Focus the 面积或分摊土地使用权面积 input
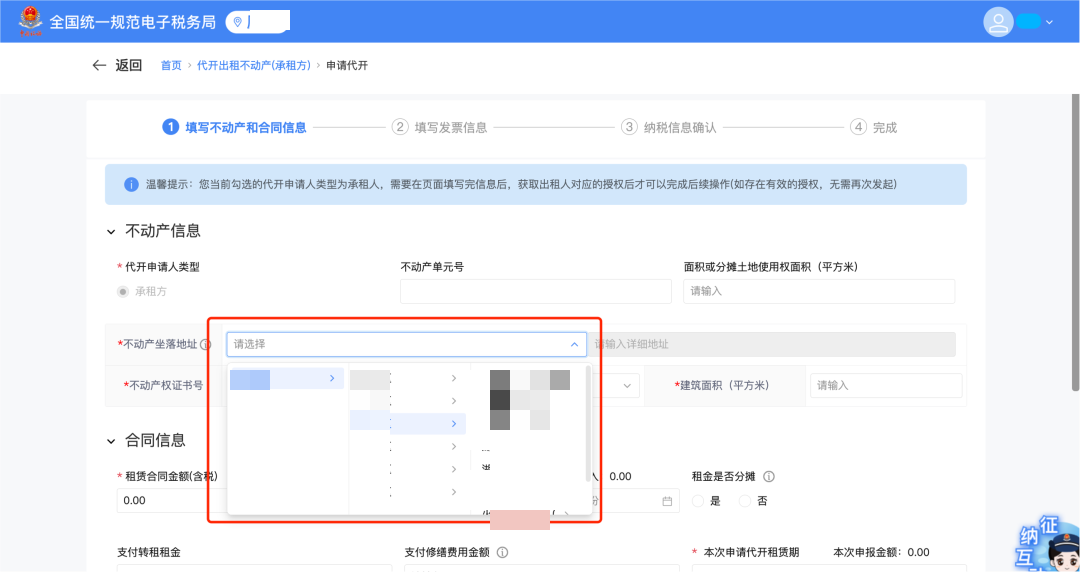Viewport: 1080px width, 572px height. (819, 292)
